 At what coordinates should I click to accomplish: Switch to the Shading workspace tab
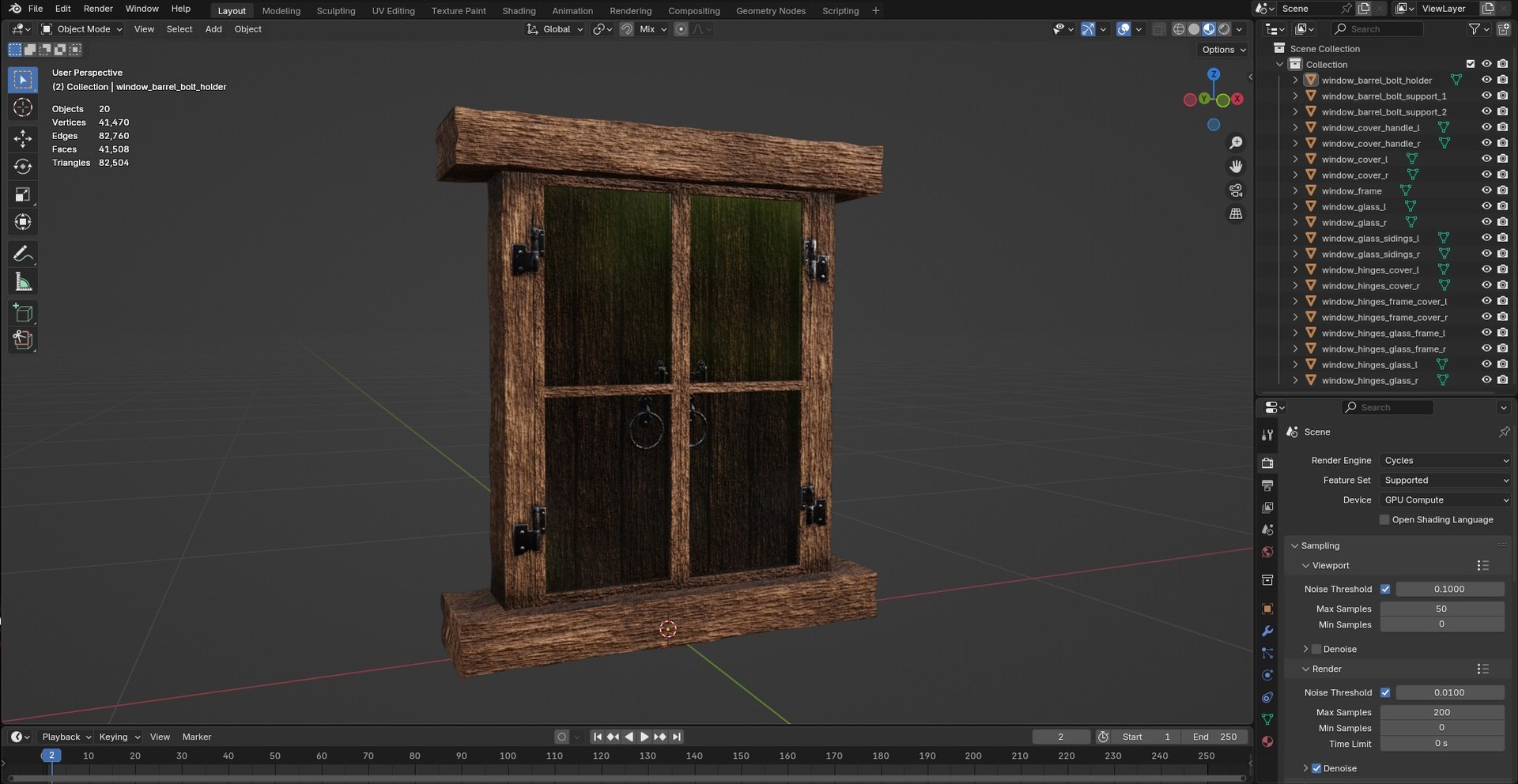[x=519, y=10]
